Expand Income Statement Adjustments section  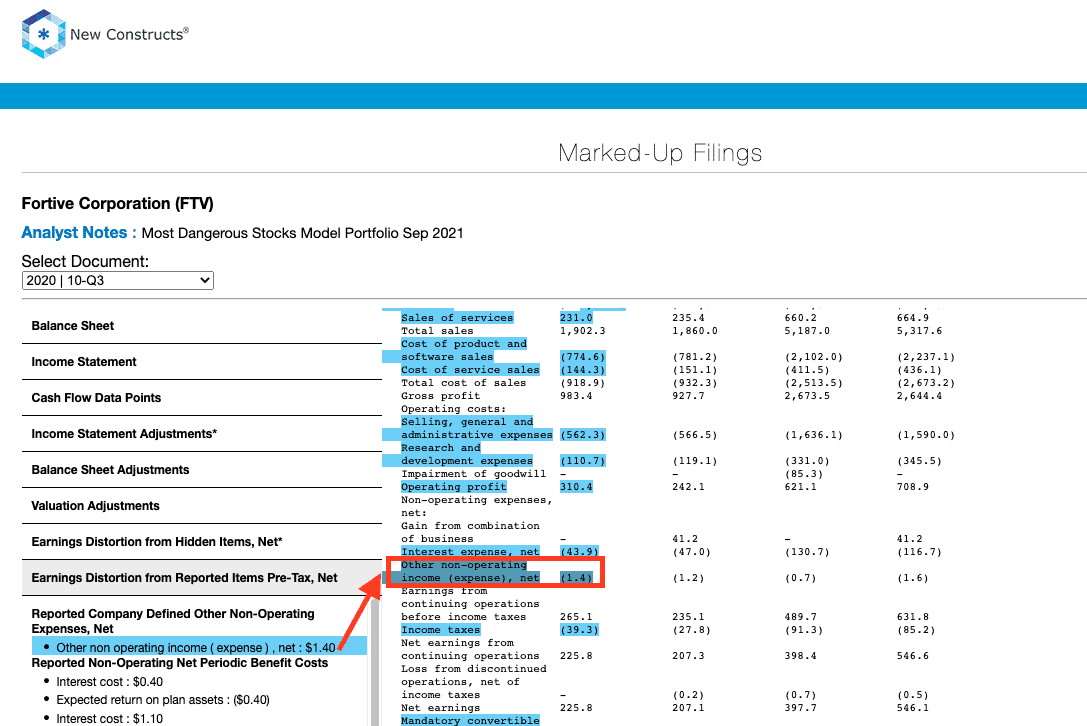pos(202,434)
